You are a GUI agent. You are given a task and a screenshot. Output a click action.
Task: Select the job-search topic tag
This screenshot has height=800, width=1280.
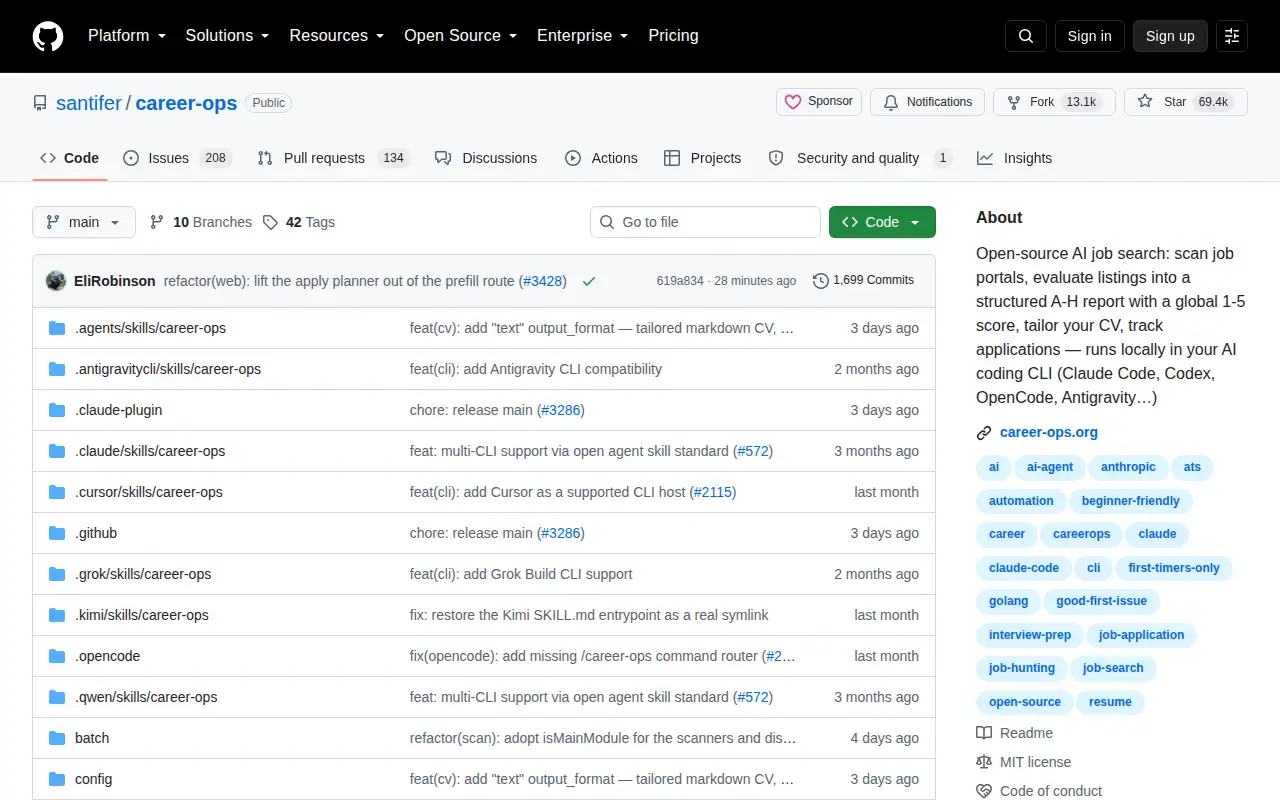point(1113,668)
